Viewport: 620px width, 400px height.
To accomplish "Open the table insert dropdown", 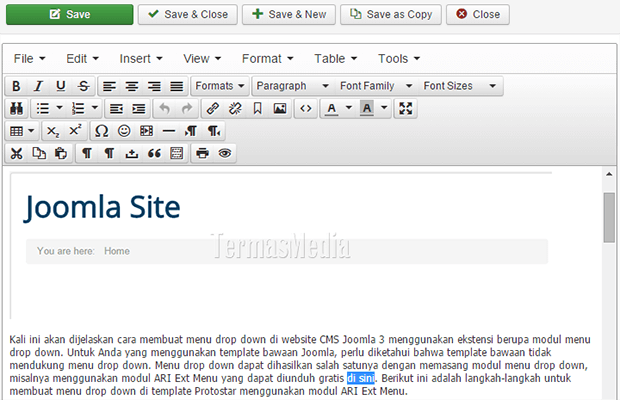I will pyautogui.click(x=22, y=131).
